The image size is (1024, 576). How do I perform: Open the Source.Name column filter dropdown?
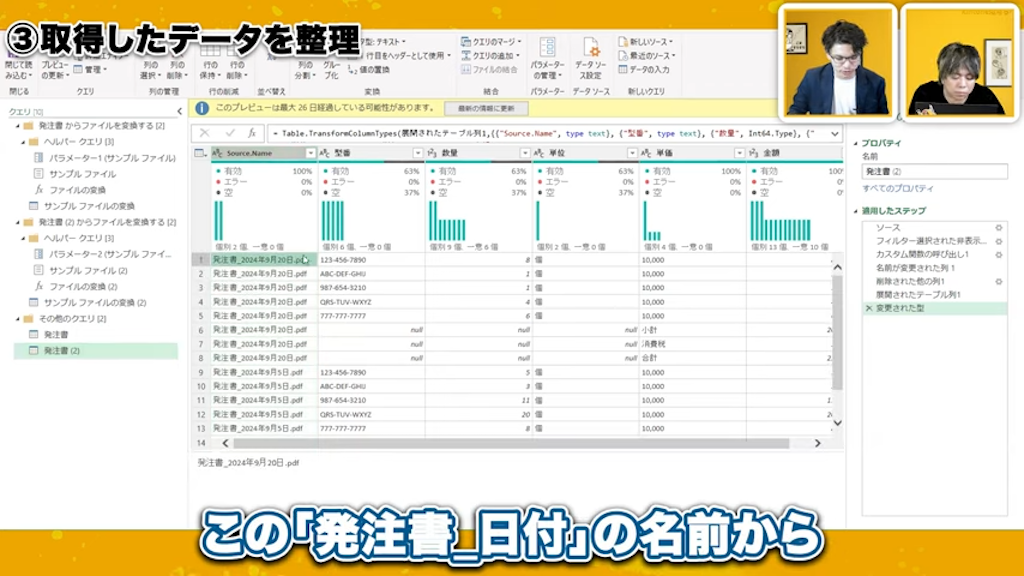tap(309, 153)
